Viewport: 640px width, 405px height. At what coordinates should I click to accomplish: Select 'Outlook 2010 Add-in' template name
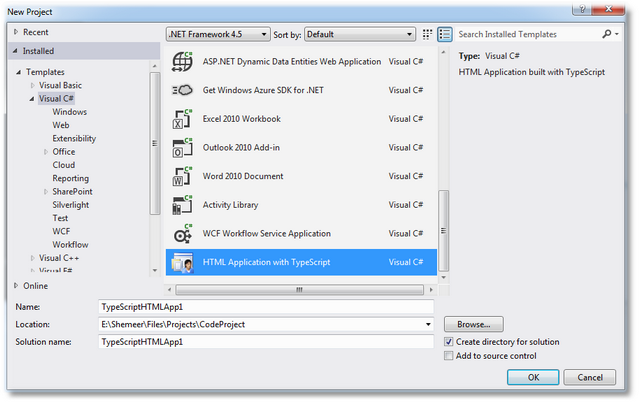coord(241,147)
